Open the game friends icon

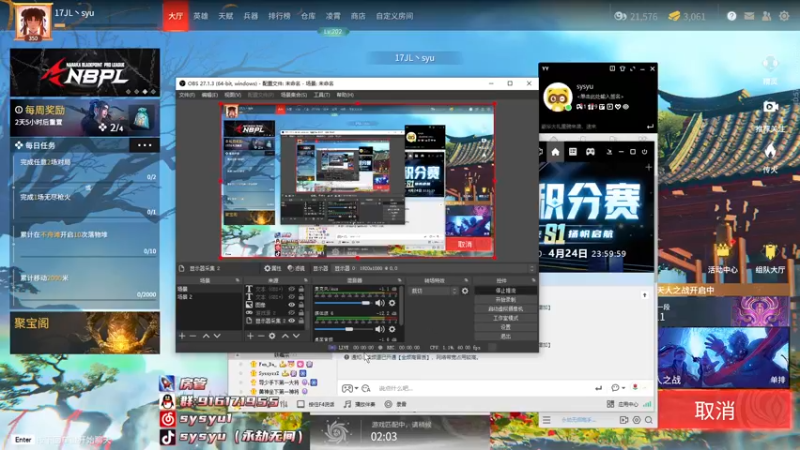[x=766, y=16]
